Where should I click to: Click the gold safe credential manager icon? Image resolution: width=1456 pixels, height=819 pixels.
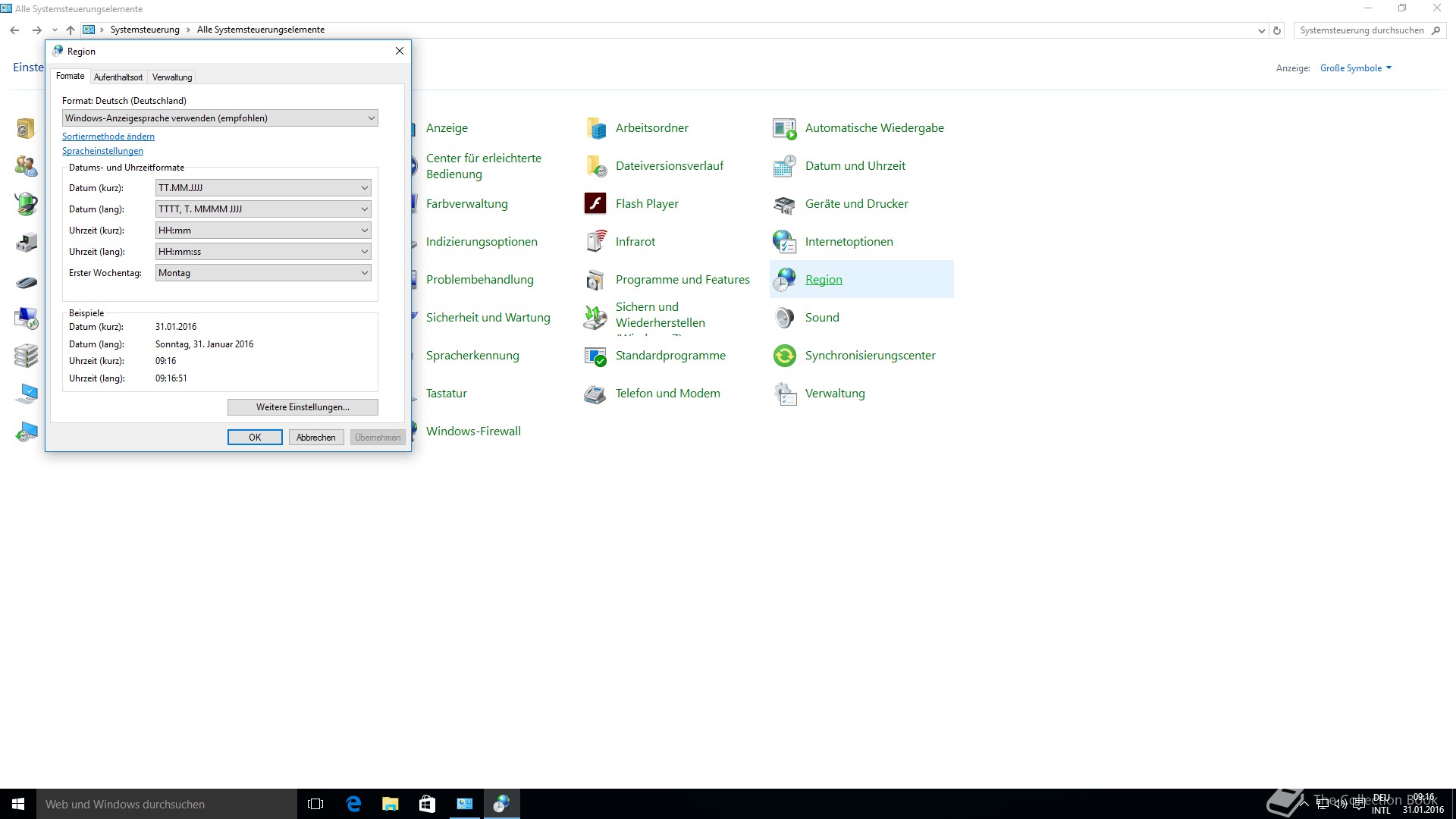pos(27,128)
